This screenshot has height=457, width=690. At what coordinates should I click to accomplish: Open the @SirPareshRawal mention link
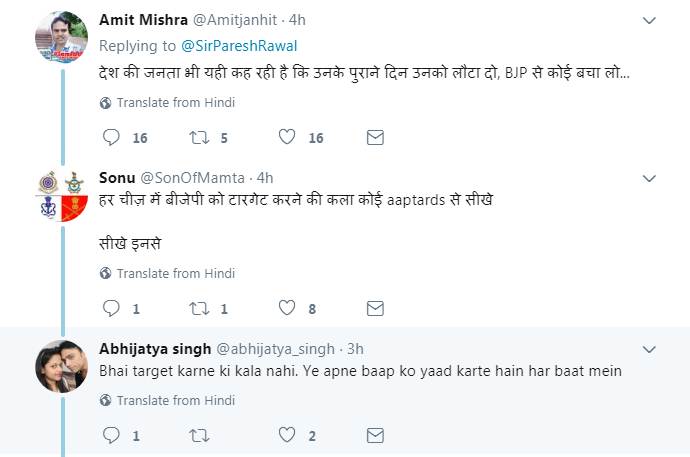point(239,46)
